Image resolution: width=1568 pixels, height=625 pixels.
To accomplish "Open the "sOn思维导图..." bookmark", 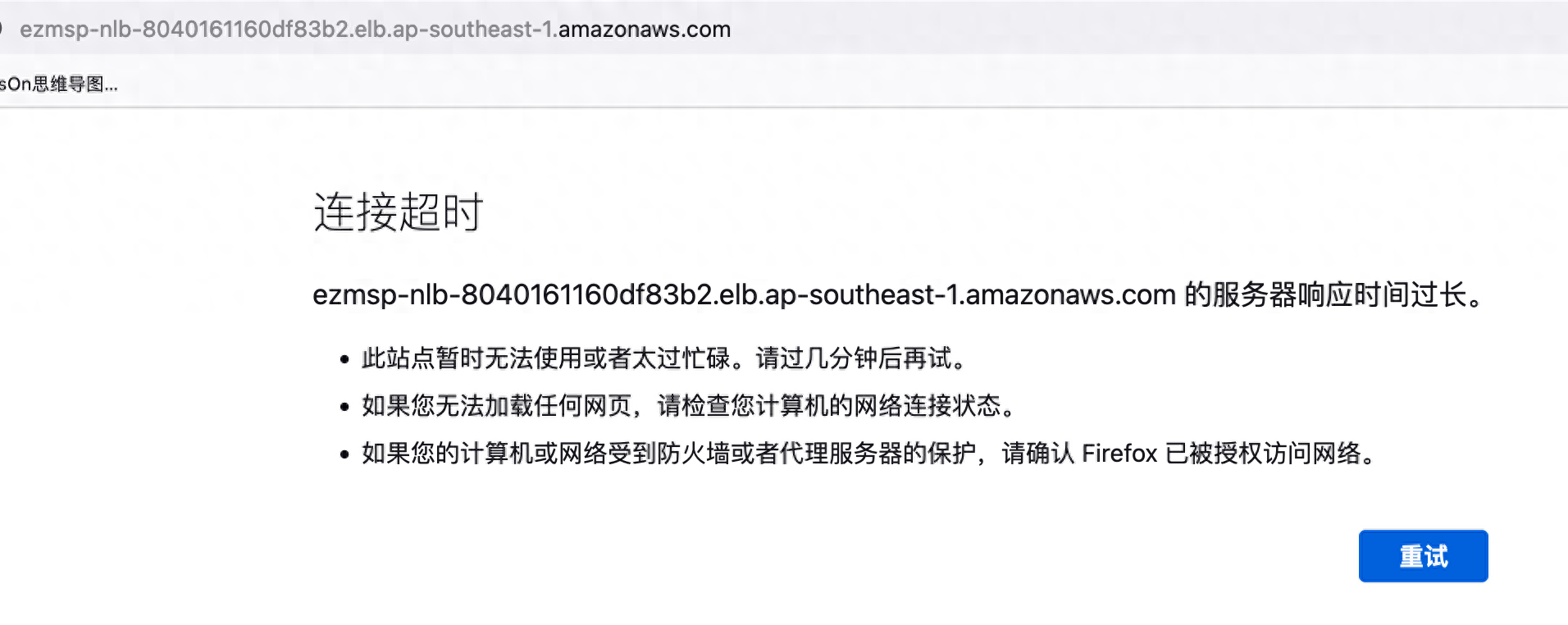I will coord(59,84).
